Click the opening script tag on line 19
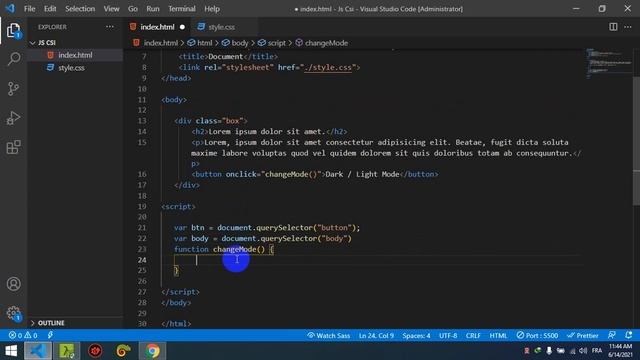The width and height of the screenshot is (640, 360). [x=178, y=207]
